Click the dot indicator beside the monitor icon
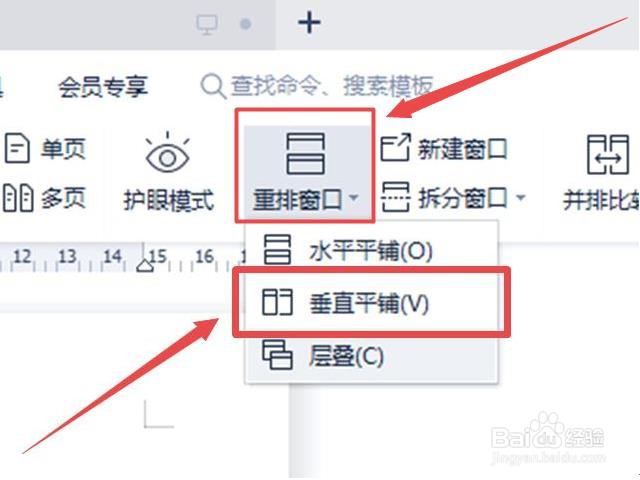The width and height of the screenshot is (640, 480). pos(245,24)
